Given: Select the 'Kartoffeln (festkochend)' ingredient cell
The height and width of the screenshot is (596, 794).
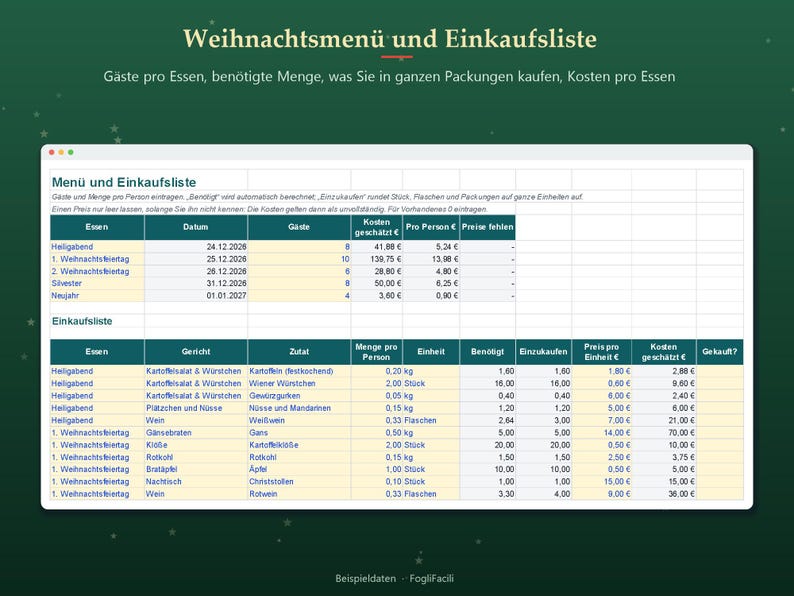Looking at the screenshot, I should click(x=299, y=371).
